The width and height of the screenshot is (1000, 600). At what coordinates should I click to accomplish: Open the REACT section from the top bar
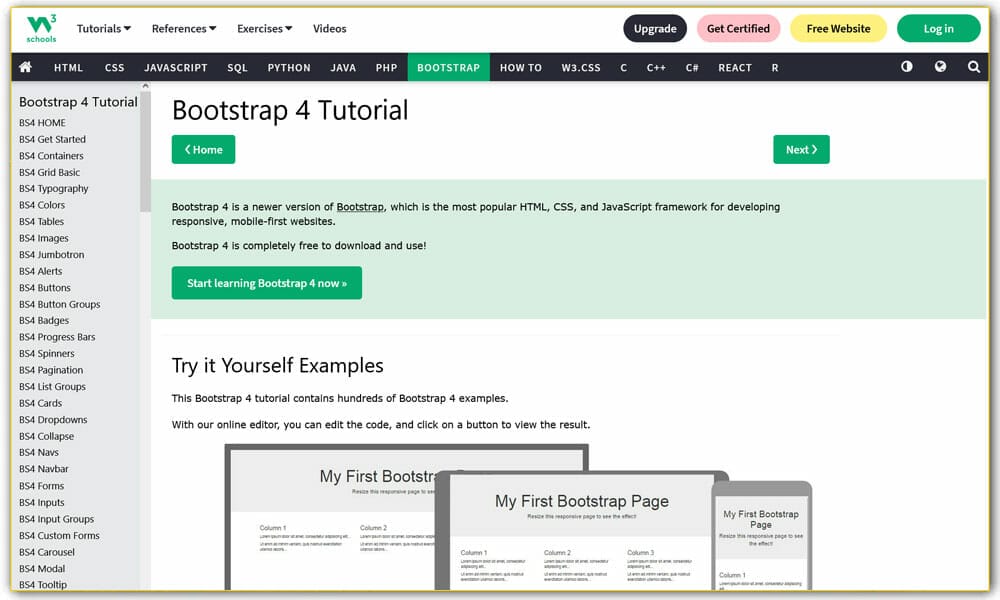[735, 67]
